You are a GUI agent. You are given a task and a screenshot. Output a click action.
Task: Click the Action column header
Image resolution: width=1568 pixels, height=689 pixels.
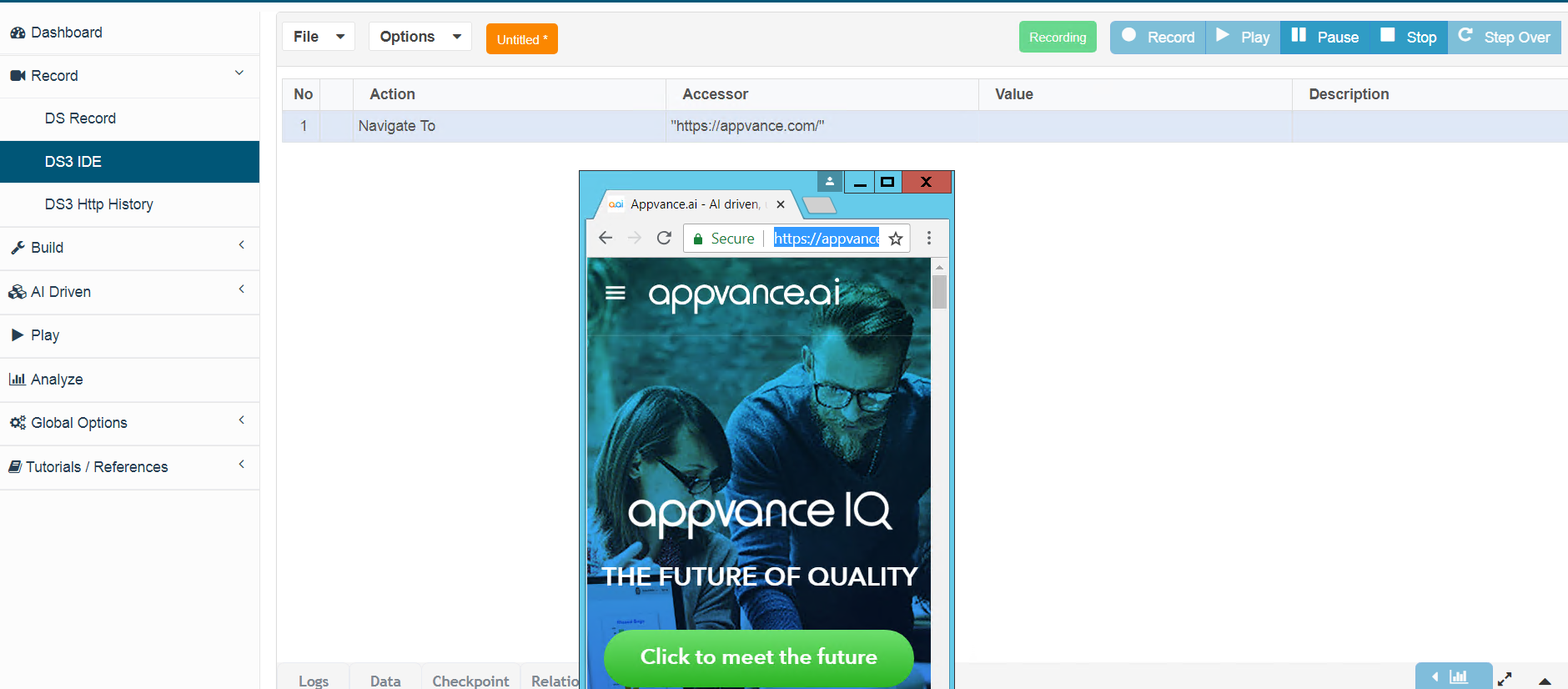click(x=509, y=94)
